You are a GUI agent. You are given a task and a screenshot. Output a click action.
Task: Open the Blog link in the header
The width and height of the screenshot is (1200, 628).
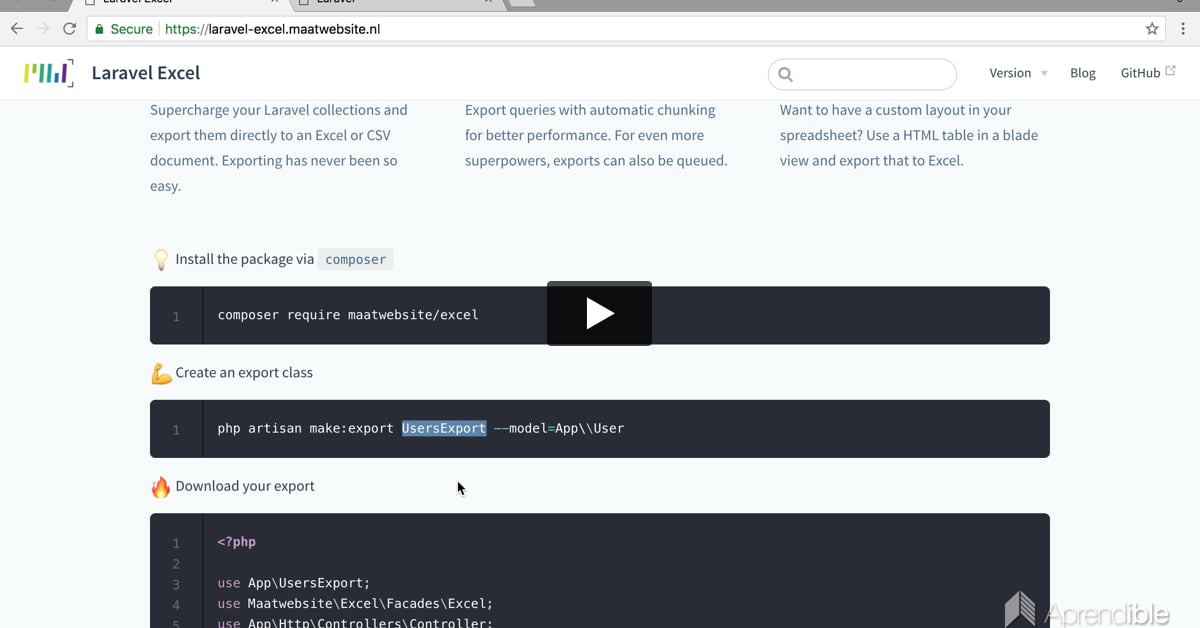[1083, 73]
